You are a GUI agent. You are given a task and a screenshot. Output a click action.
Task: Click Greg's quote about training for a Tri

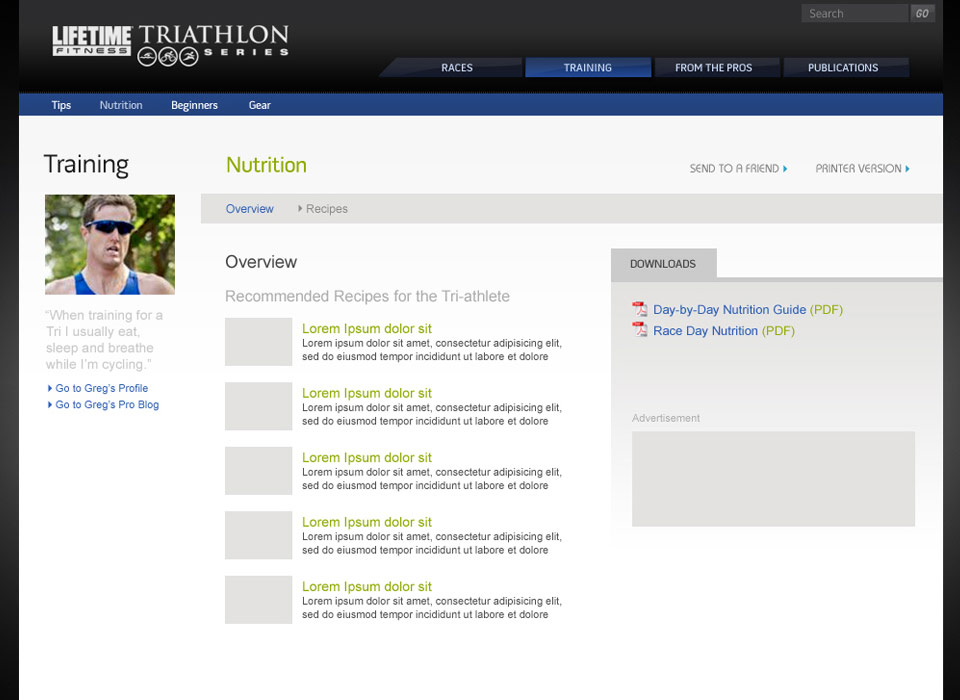tap(104, 340)
